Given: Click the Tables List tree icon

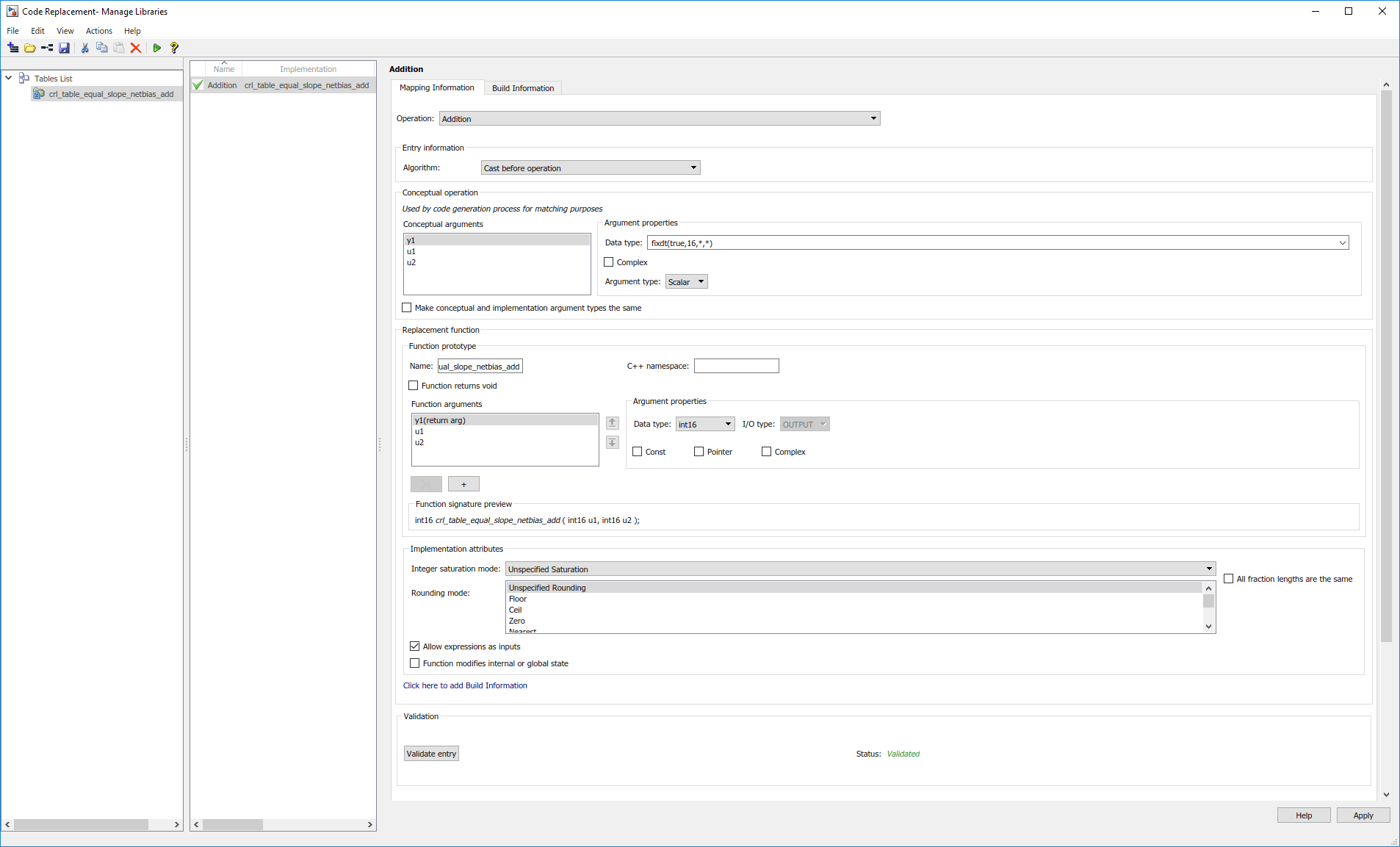Looking at the screenshot, I should point(24,78).
